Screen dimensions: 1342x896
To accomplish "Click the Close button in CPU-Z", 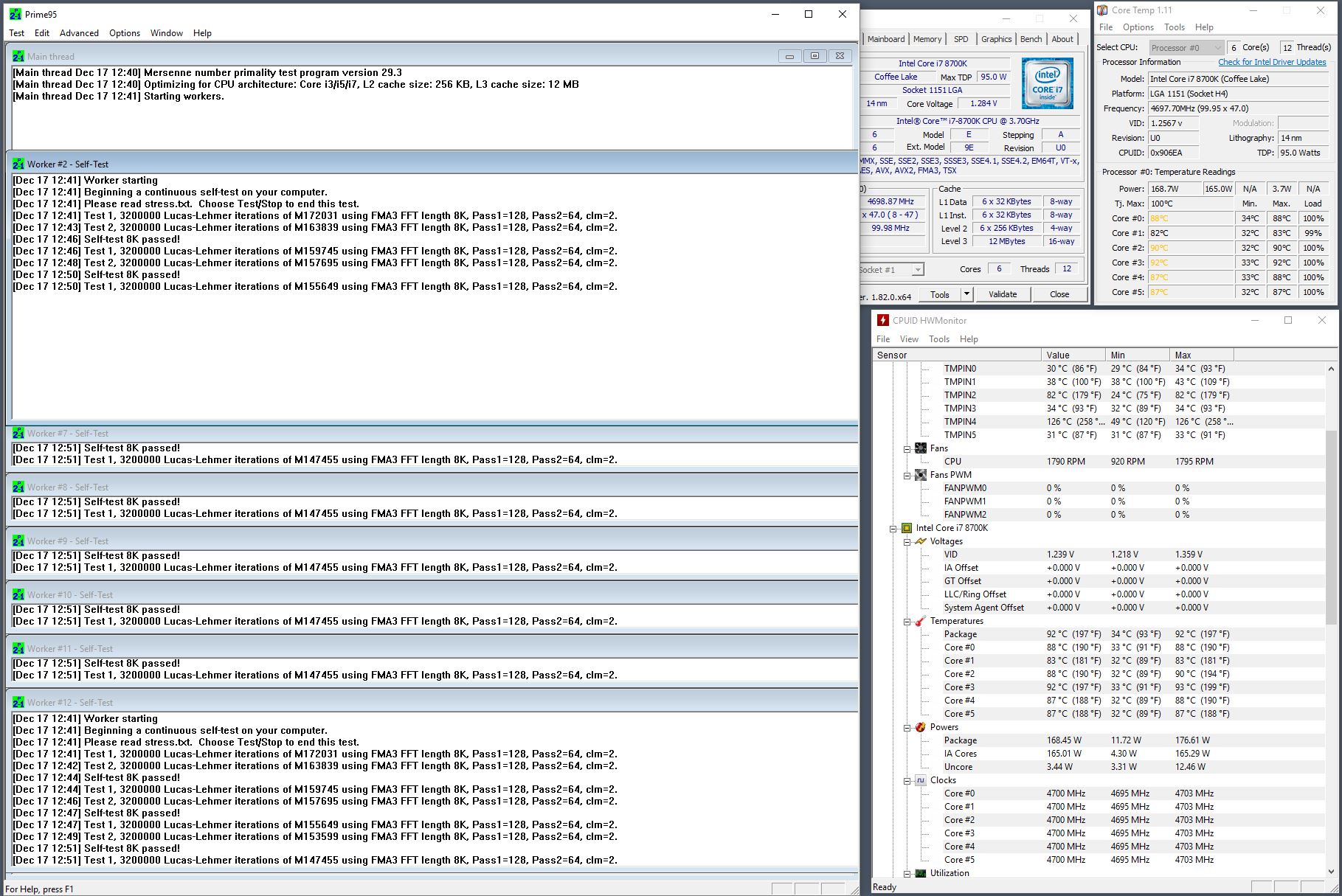I will pyautogui.click(x=1059, y=294).
